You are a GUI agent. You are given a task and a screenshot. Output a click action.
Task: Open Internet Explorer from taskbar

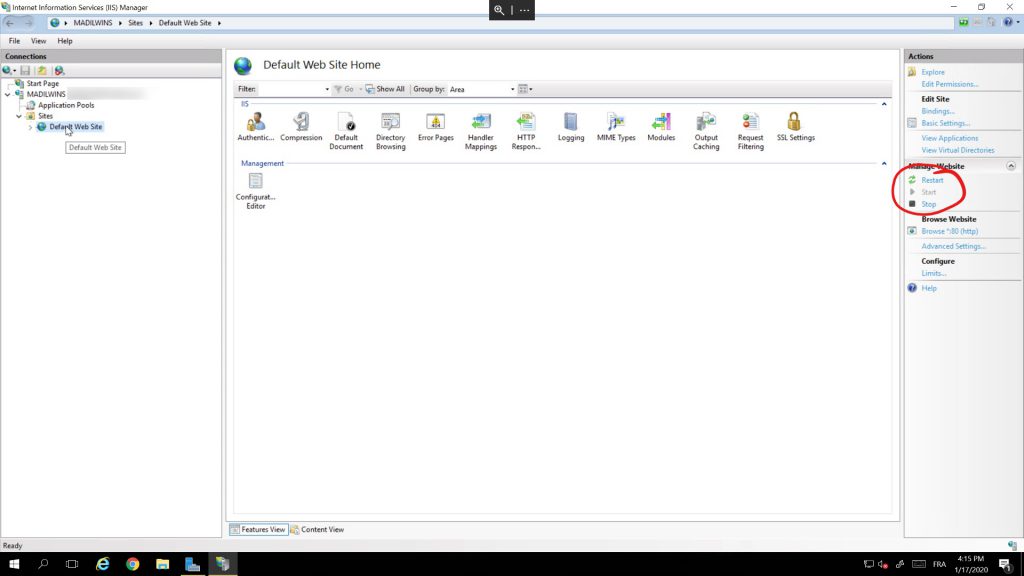103,564
